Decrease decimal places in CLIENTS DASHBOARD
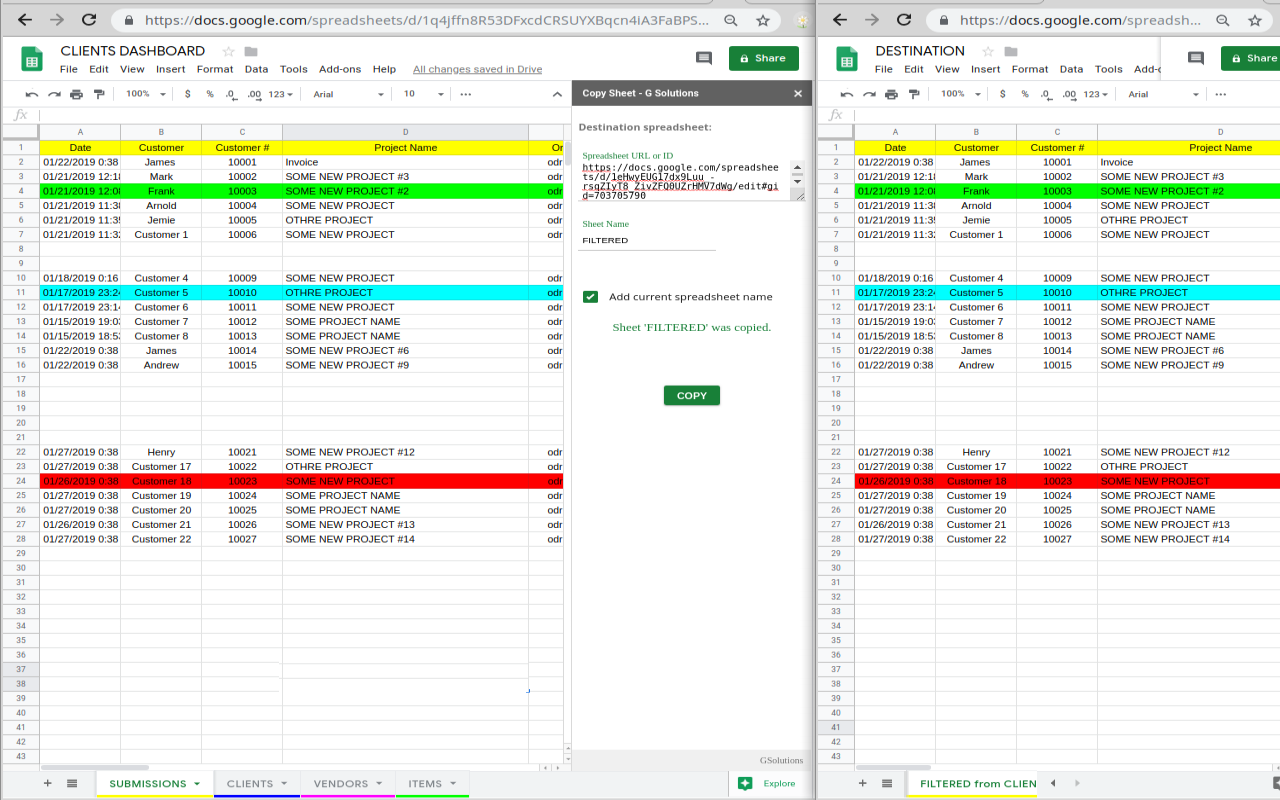 pos(231,94)
